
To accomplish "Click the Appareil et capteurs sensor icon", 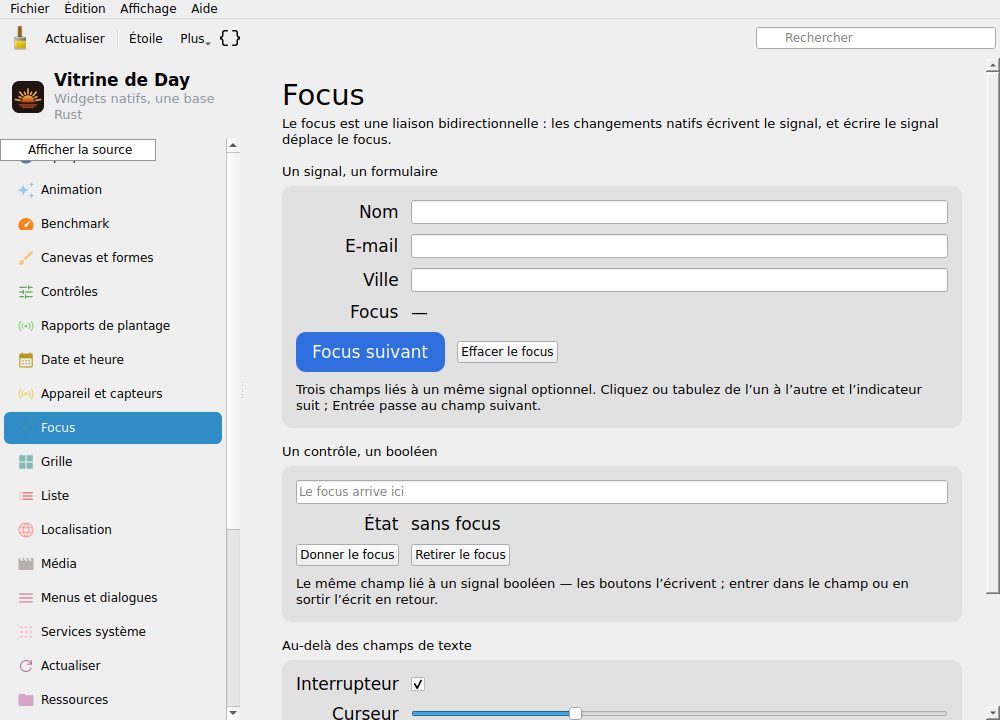I will click(26, 393).
